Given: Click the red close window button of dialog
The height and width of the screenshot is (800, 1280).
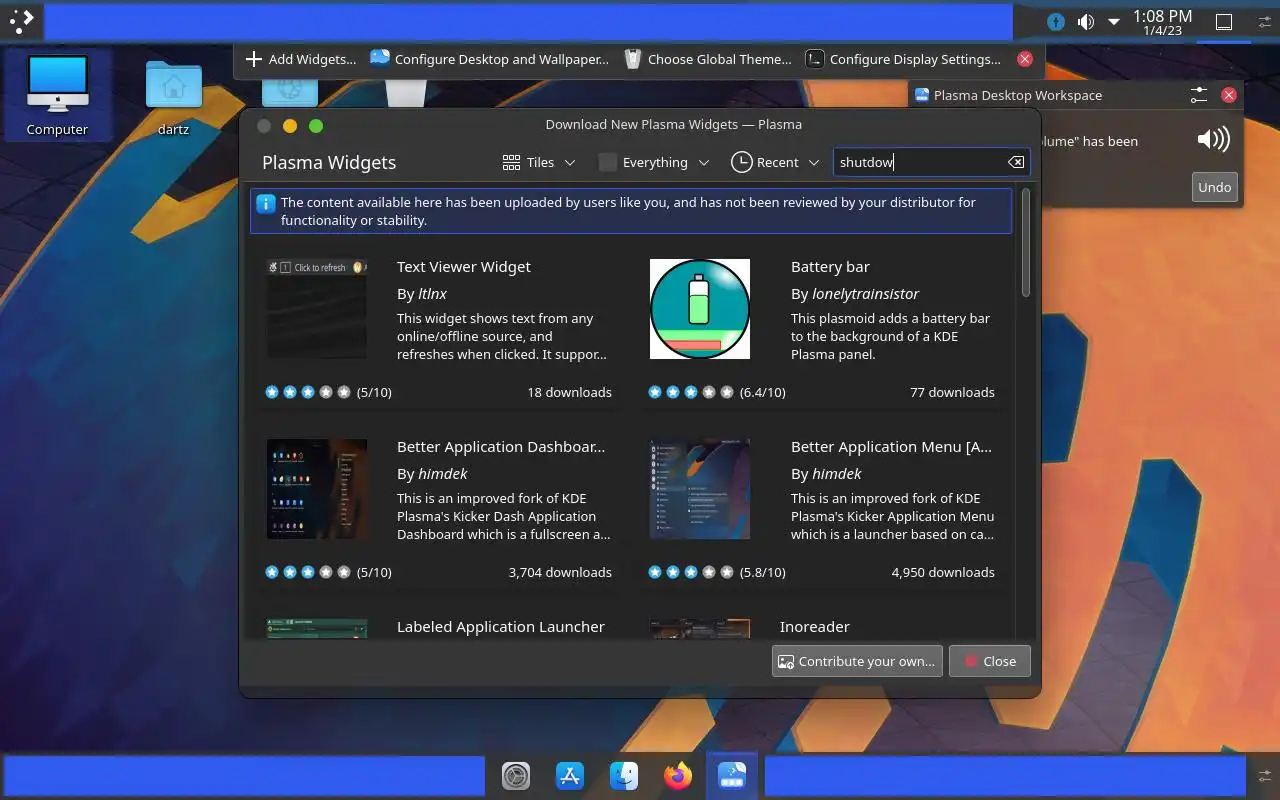Looking at the screenshot, I should 264,126.
